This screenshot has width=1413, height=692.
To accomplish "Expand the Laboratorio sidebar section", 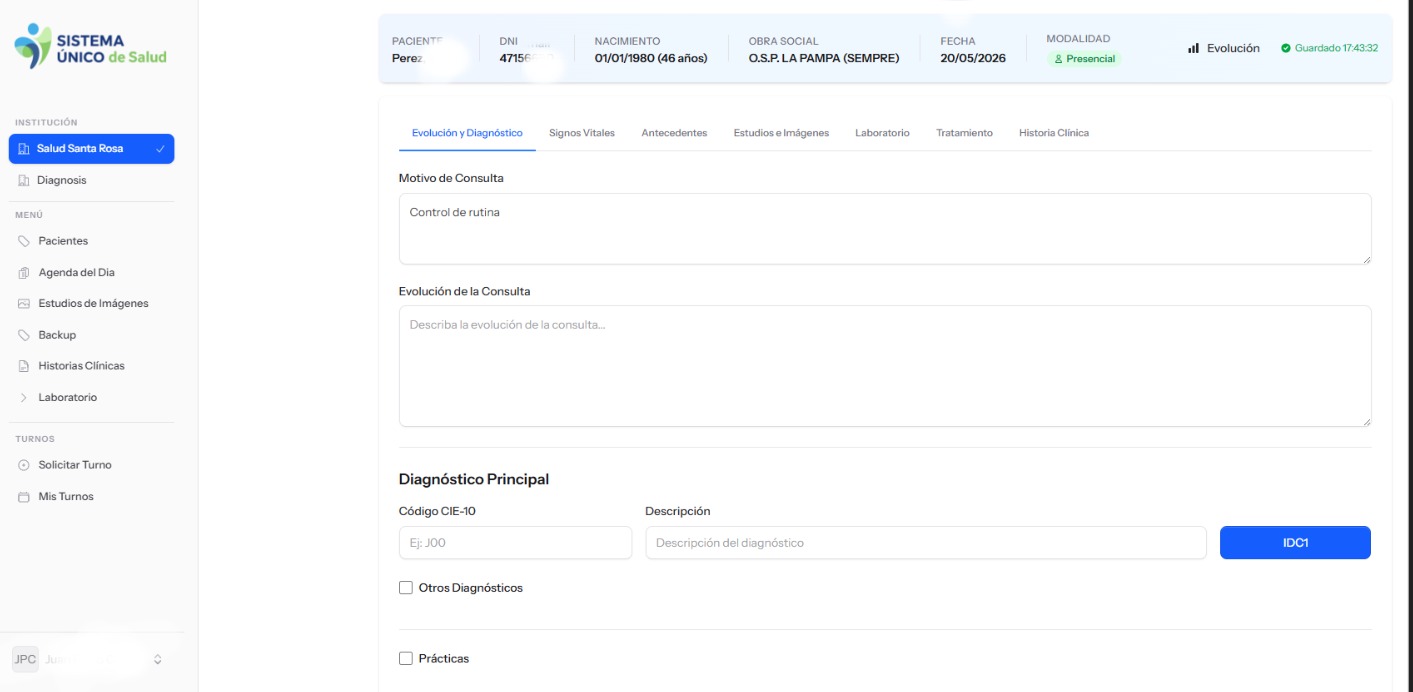I will coord(24,398).
